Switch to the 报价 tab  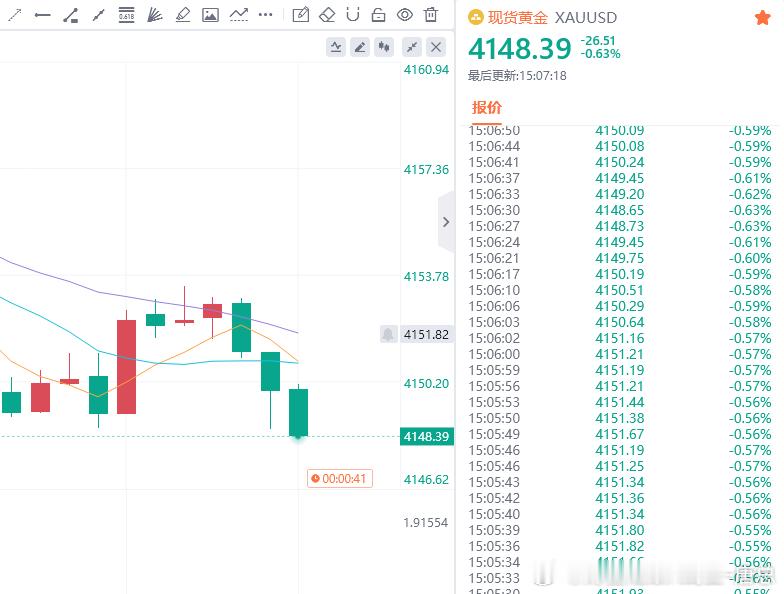point(486,108)
